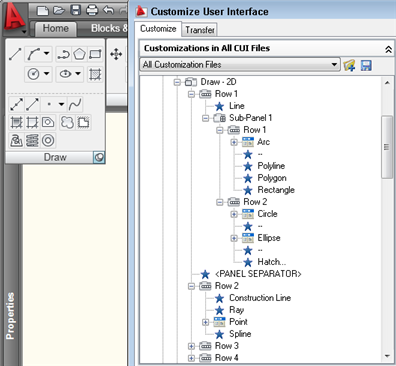This screenshot has height=366, width=396.
Task: Click the load partial customization file icon
Action: [x=349, y=65]
